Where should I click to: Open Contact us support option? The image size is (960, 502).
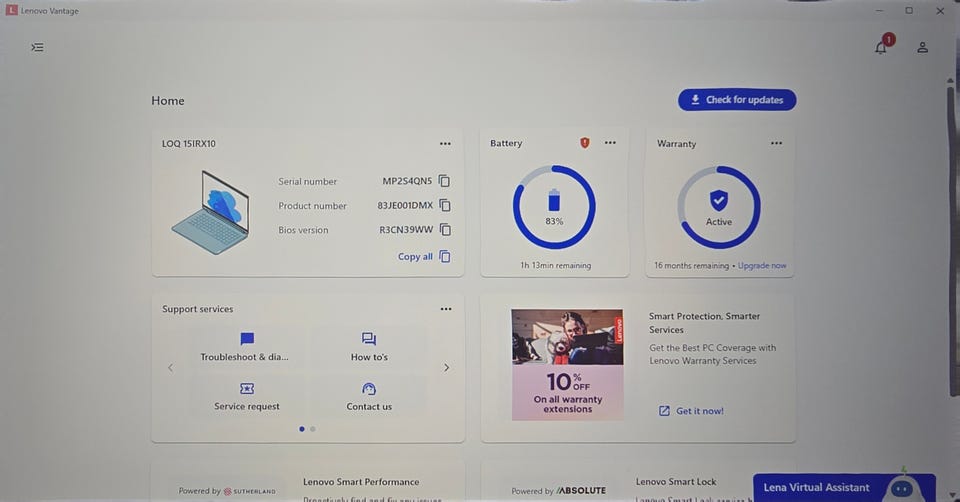tap(369, 396)
